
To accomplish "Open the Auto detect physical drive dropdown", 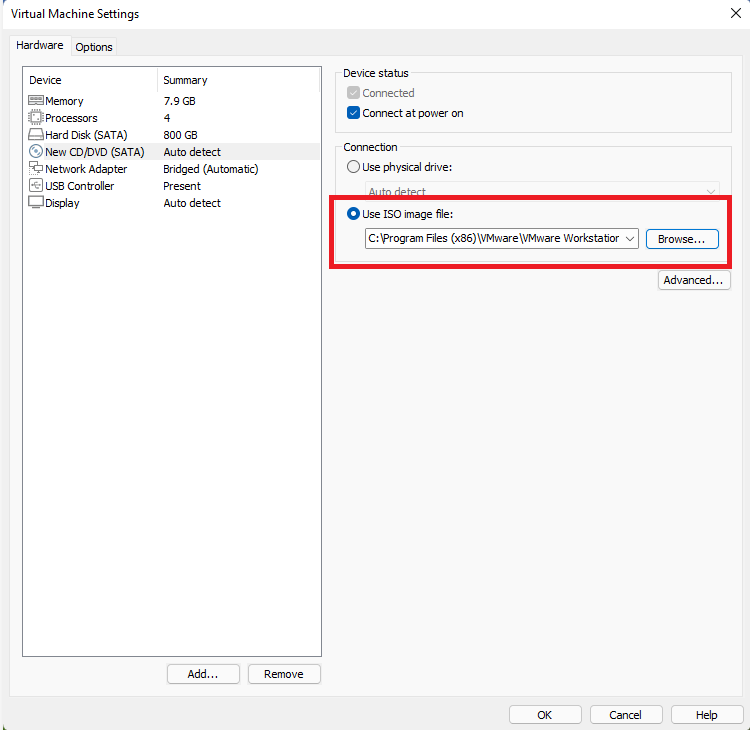I will 541,191.
